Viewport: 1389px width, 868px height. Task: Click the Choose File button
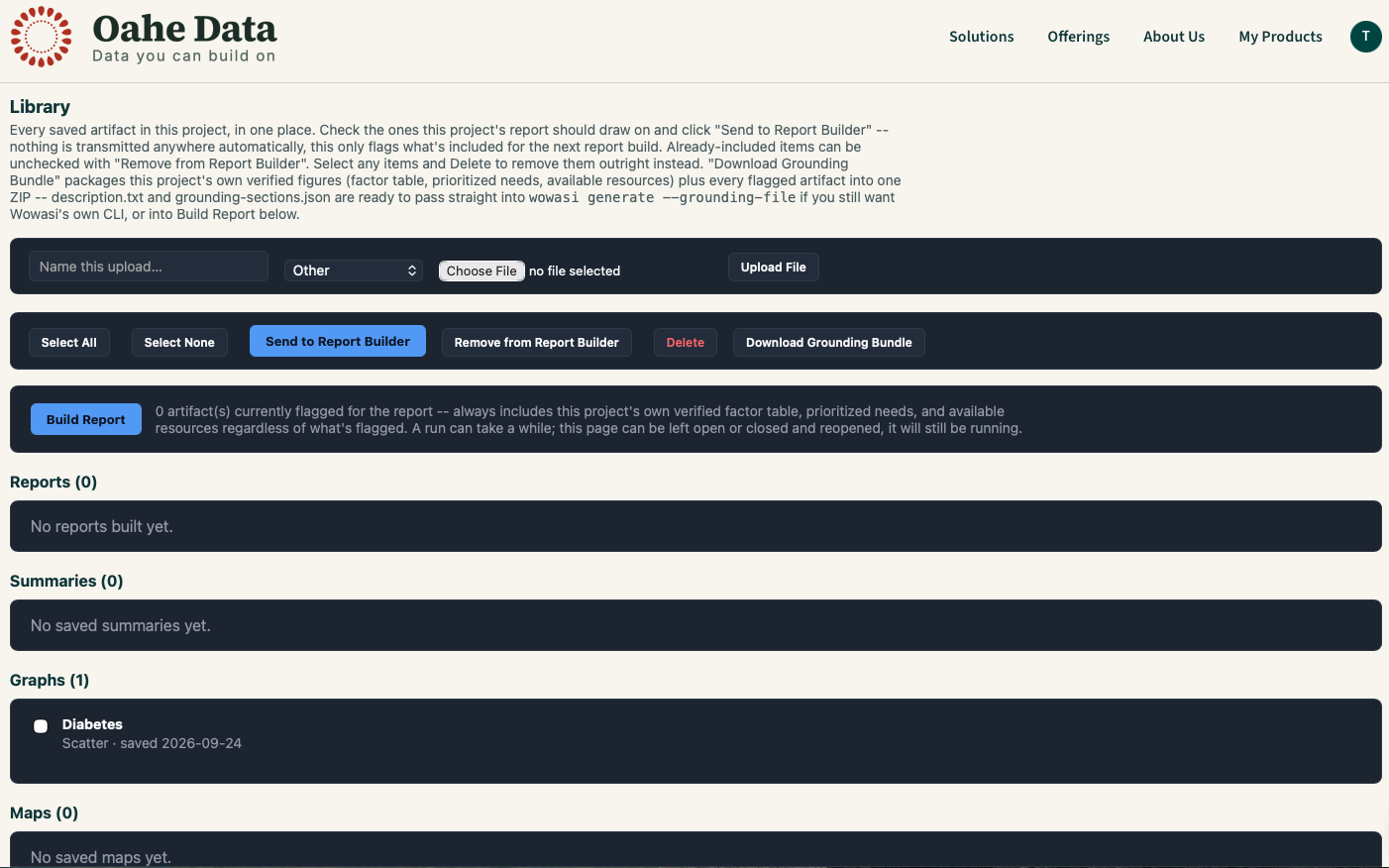(481, 271)
